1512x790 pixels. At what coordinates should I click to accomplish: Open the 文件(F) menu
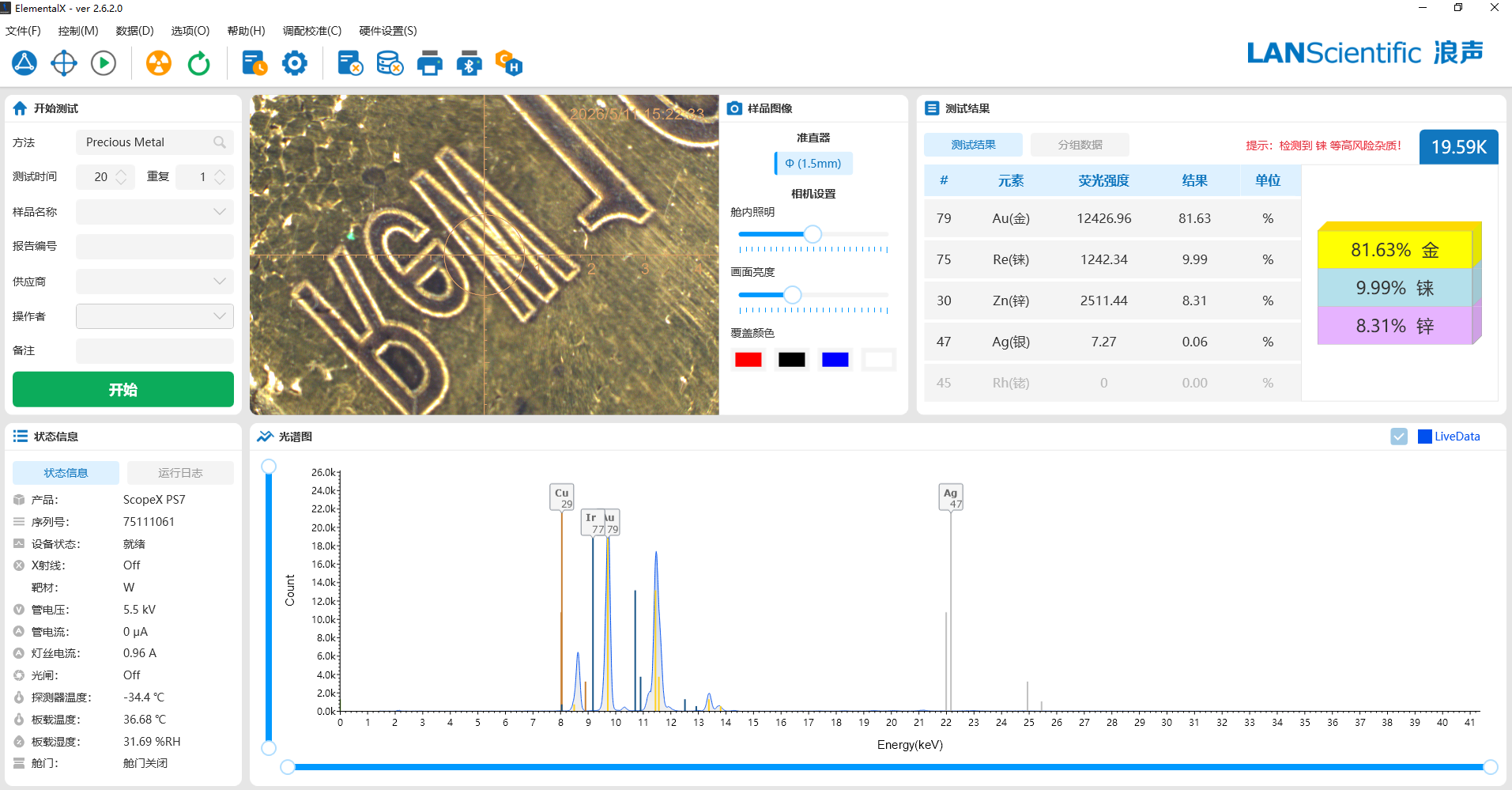pyautogui.click(x=23, y=31)
